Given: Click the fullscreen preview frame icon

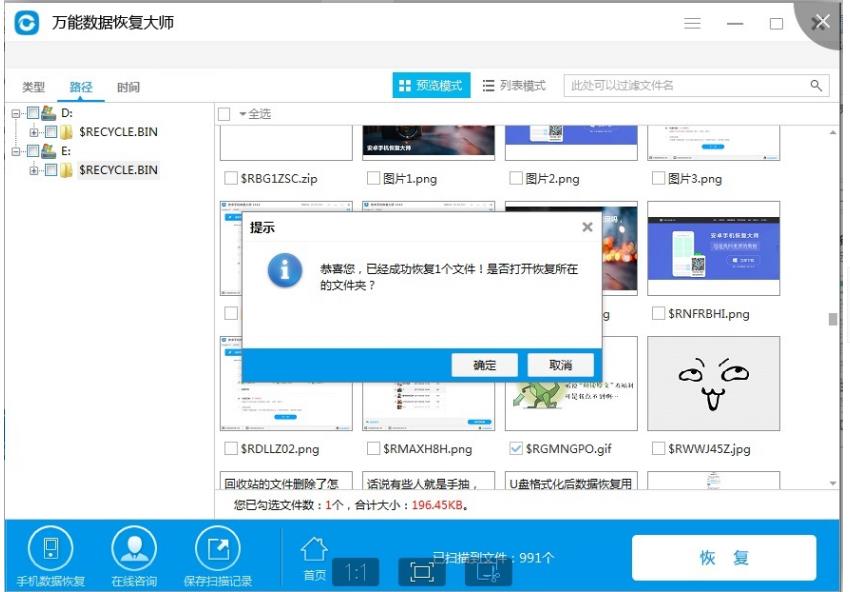Looking at the screenshot, I should [x=422, y=570].
